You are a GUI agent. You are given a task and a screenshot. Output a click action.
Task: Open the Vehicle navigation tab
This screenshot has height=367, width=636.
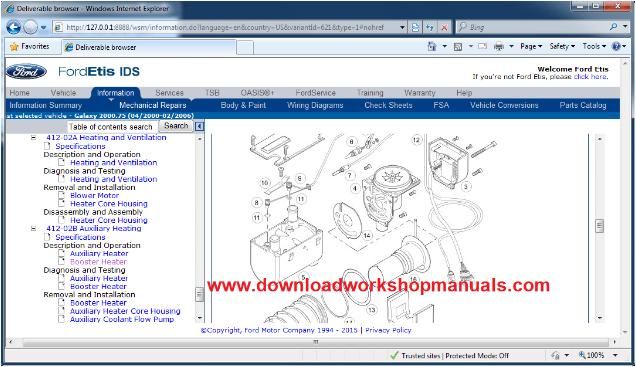63,93
